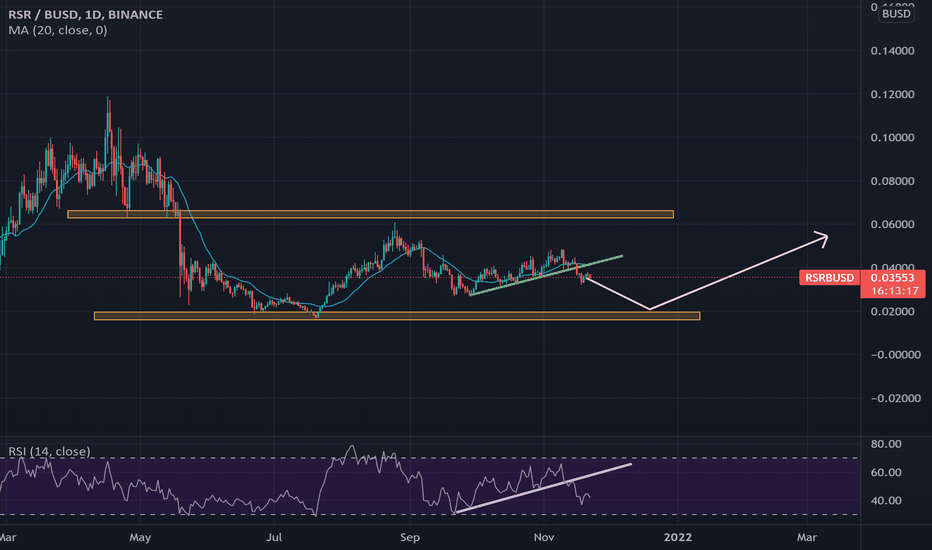Click the 0.12000 price axis label
The height and width of the screenshot is (550, 932).
(x=892, y=95)
